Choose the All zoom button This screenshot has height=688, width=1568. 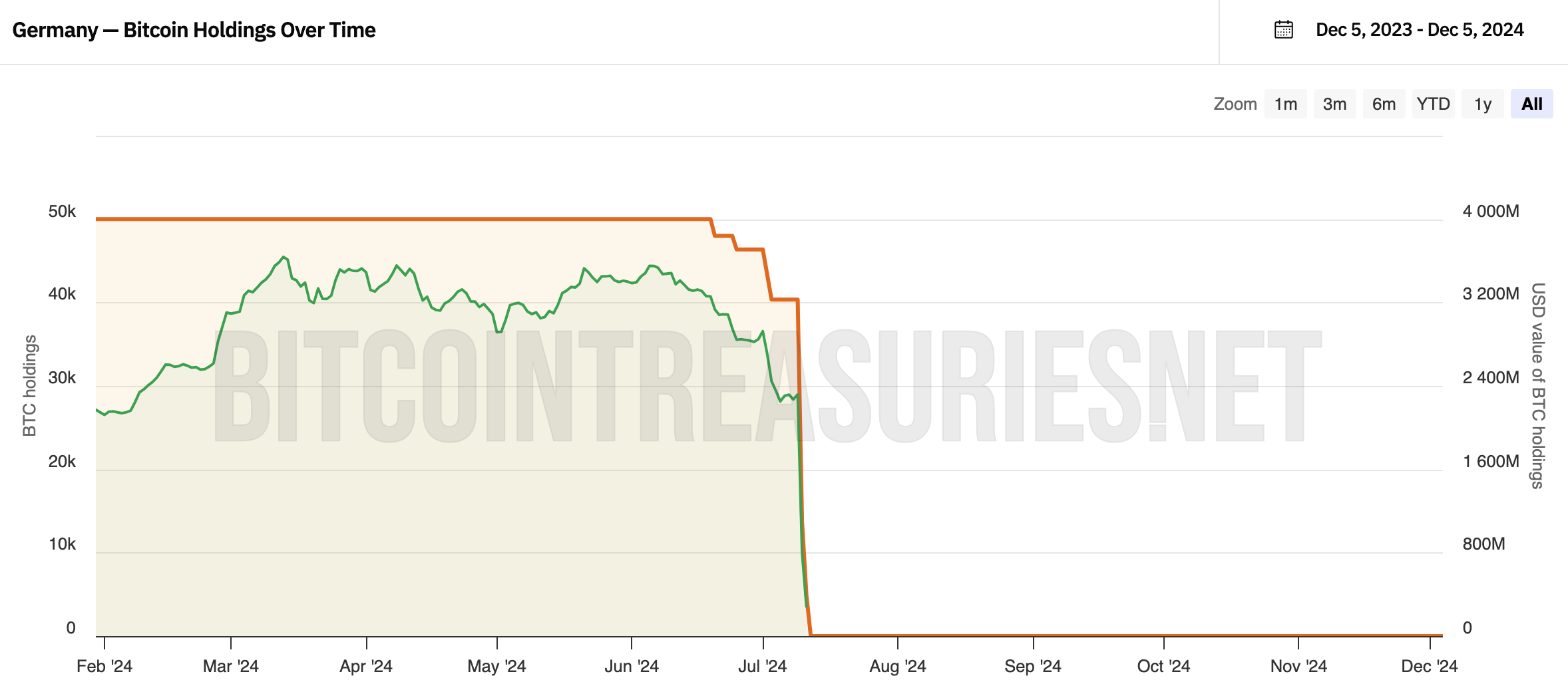tap(1531, 104)
